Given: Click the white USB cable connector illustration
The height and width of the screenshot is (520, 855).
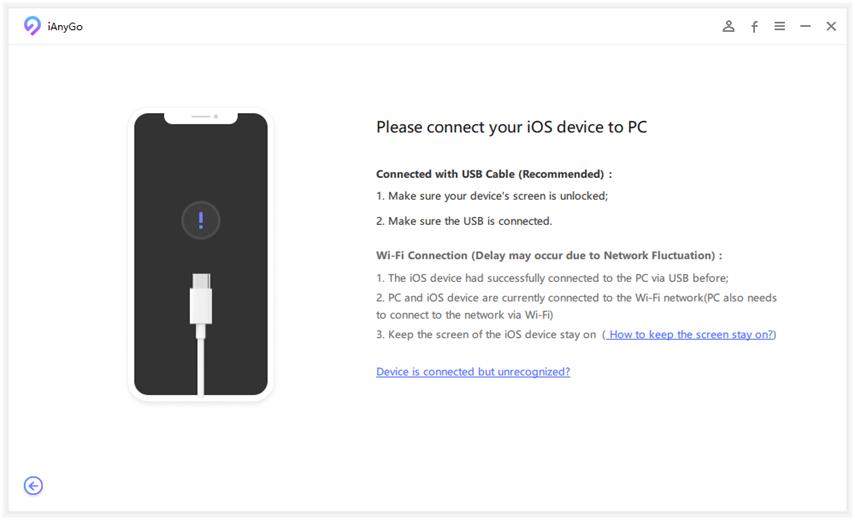Looking at the screenshot, I should pos(201,302).
